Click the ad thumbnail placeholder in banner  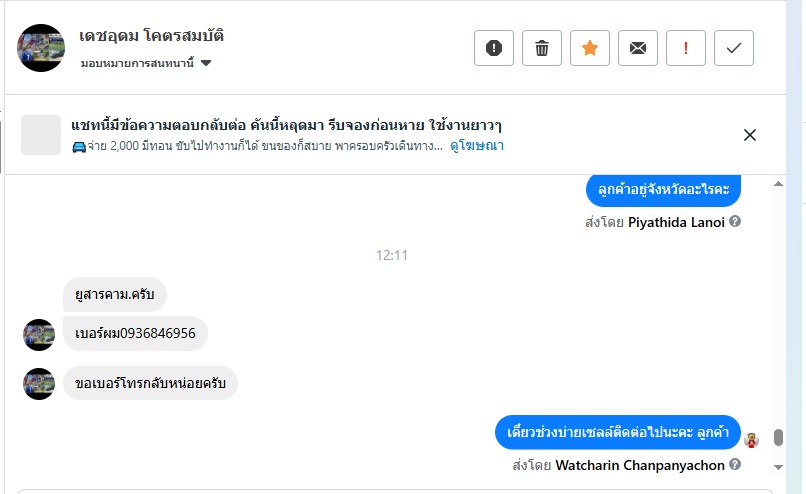point(41,135)
